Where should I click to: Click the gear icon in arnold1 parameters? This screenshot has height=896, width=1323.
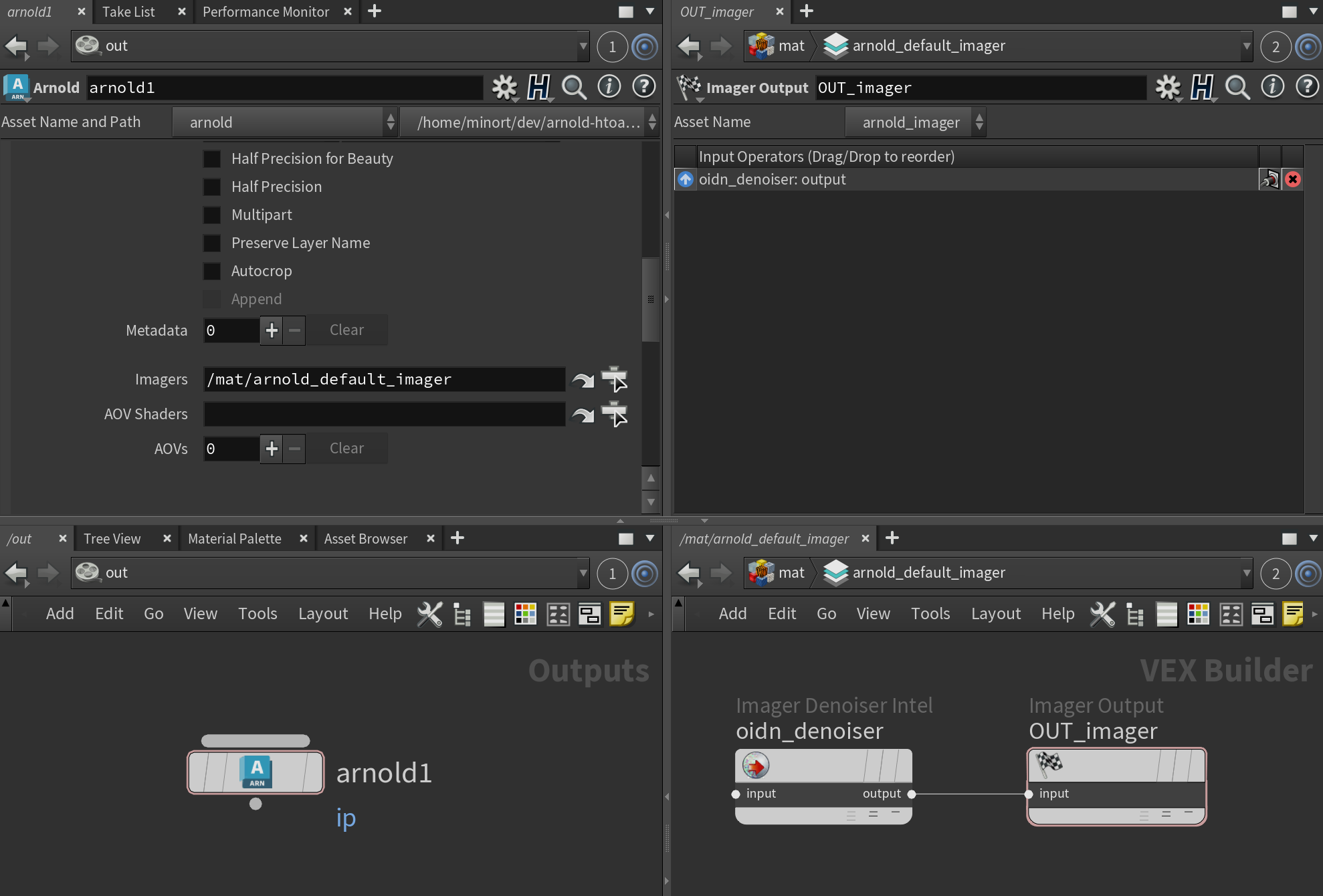(x=504, y=88)
